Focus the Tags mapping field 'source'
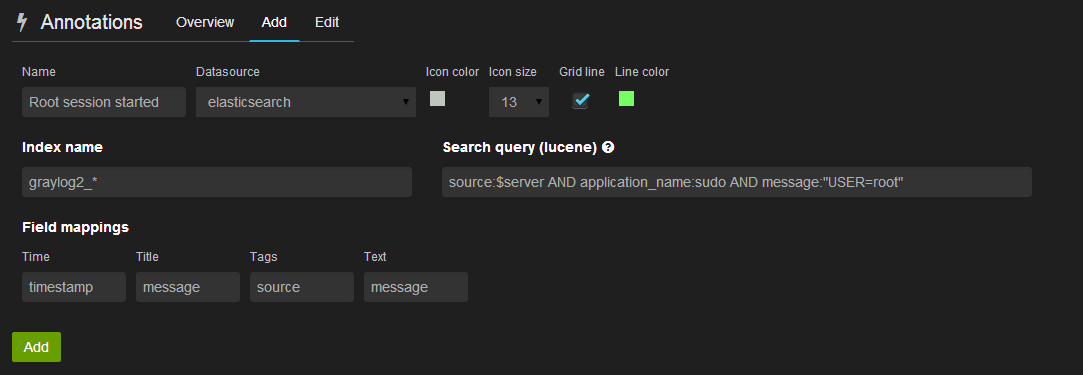Screen dimensions: 1083x375 click(x=302, y=287)
